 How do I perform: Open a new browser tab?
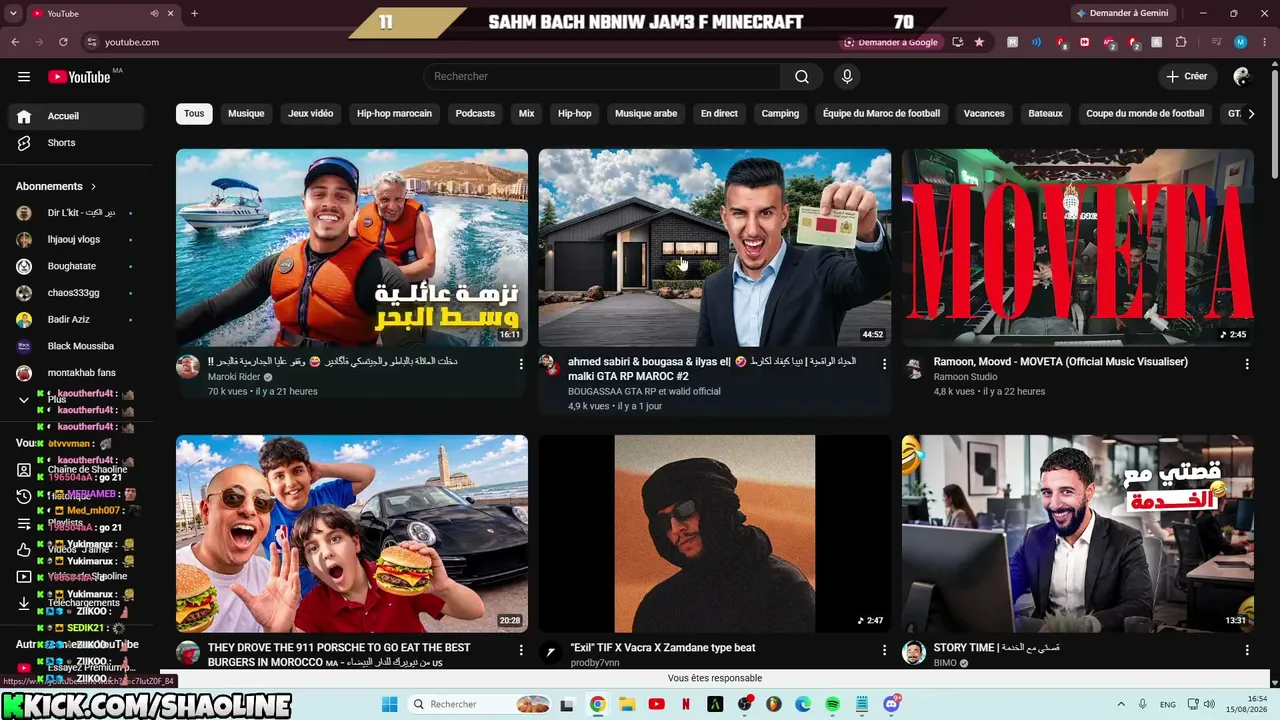194,13
